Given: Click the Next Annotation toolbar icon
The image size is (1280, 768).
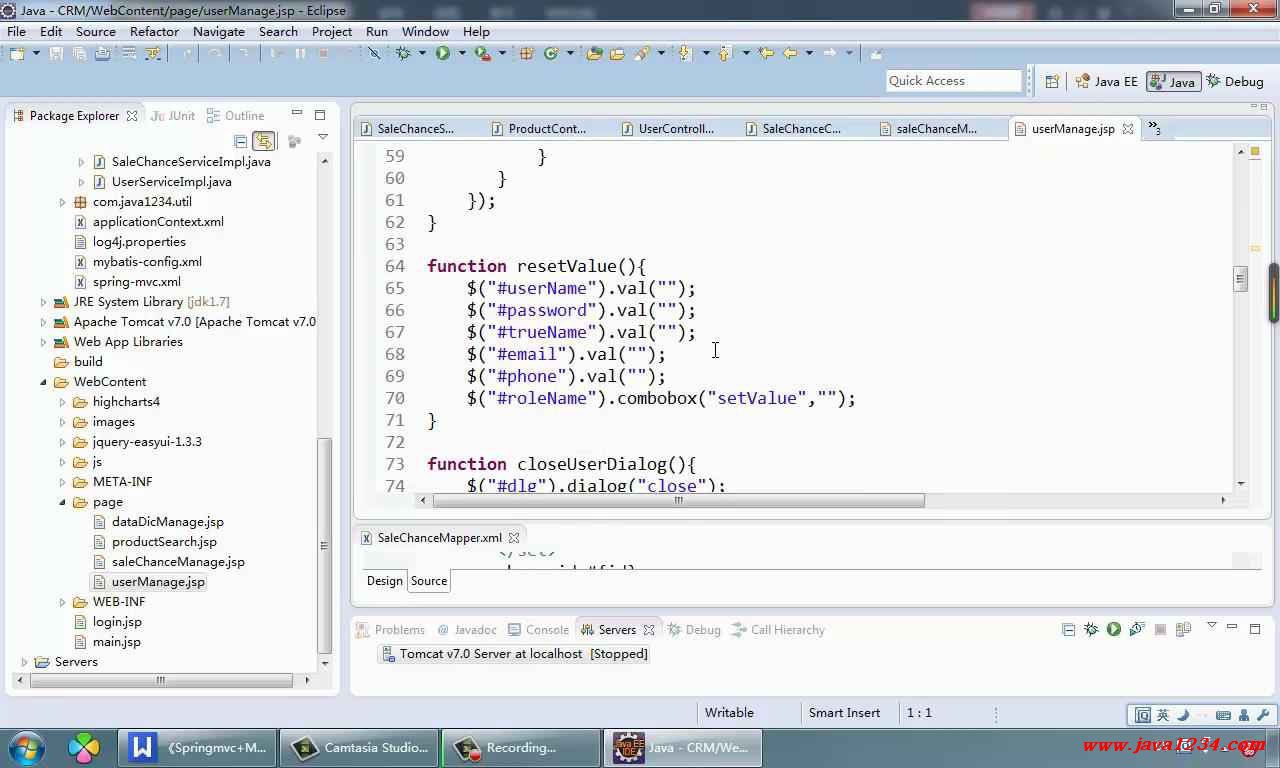Looking at the screenshot, I should click(x=686, y=54).
